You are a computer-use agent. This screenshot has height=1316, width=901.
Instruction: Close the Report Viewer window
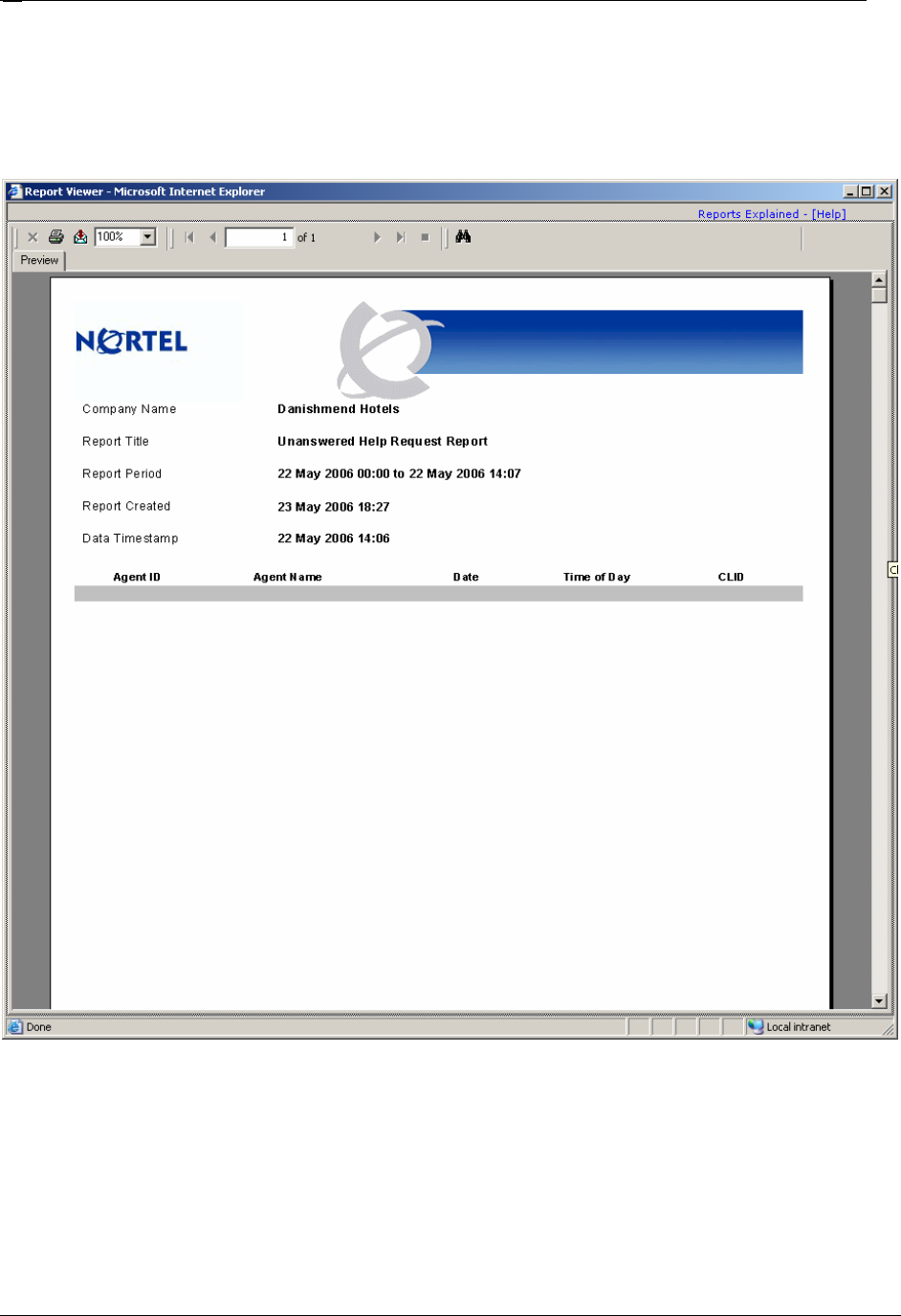[884, 191]
